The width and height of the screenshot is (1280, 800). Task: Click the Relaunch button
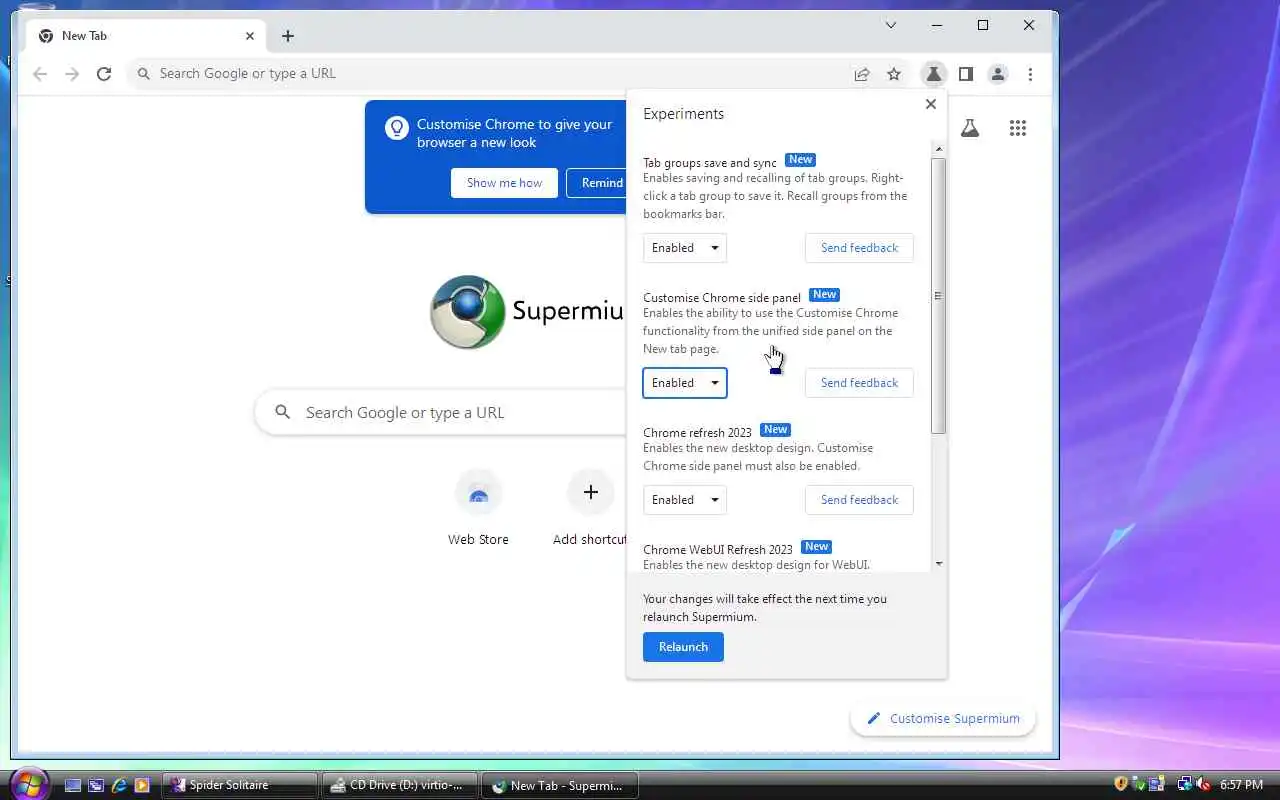[683, 647]
